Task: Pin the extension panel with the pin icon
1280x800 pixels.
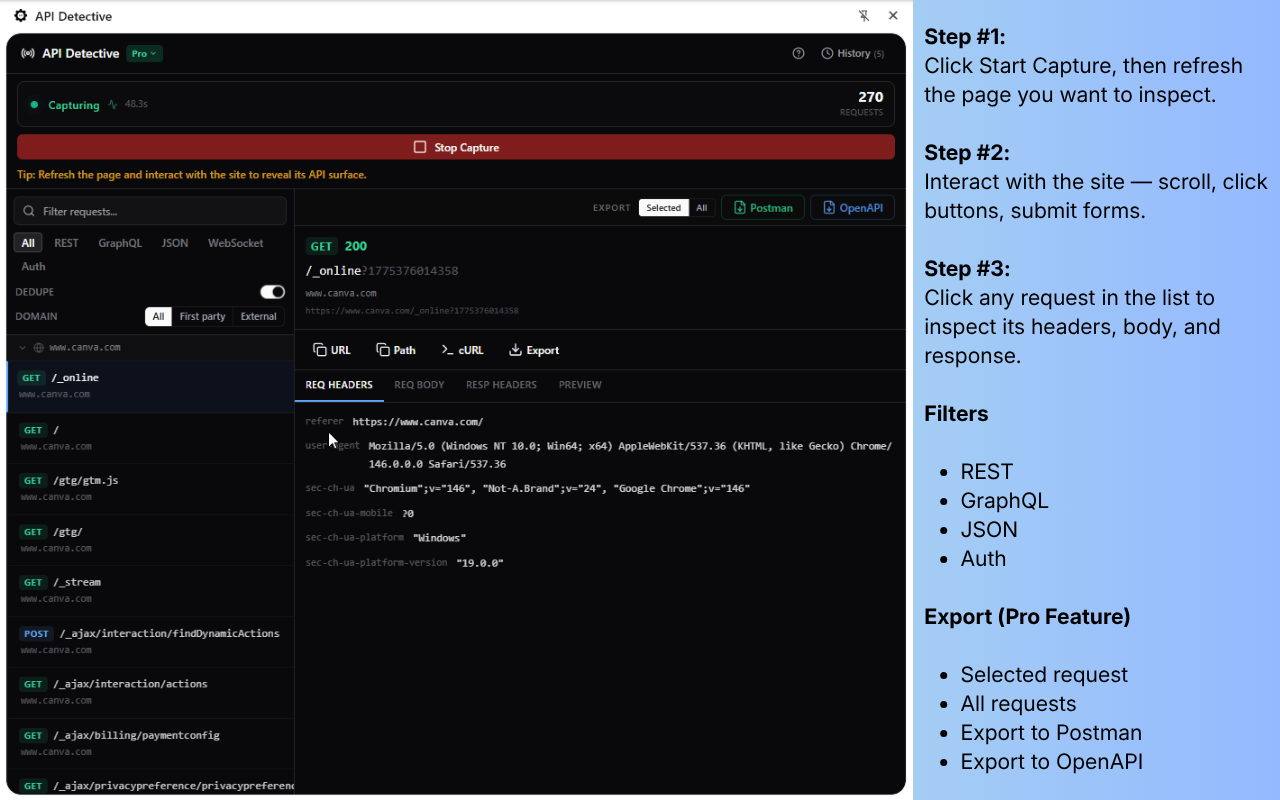Action: 864,16
